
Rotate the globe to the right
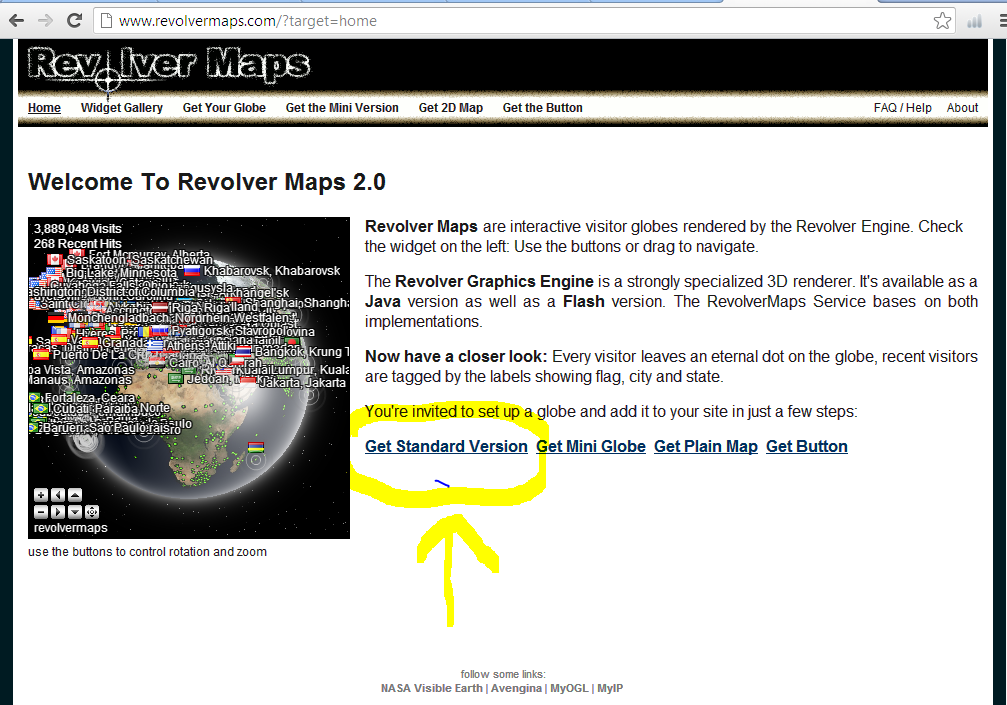pyautogui.click(x=58, y=512)
